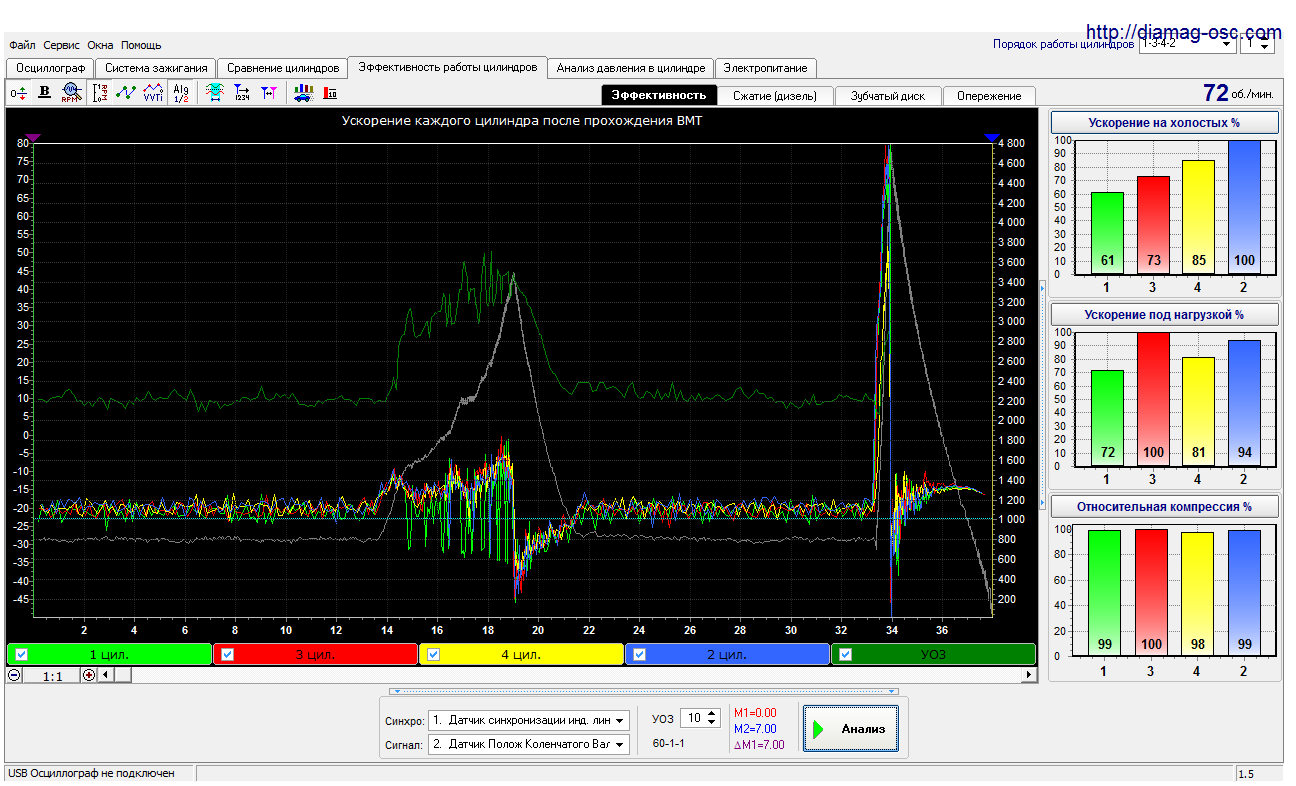Click the RPM 0-1 scale bracket icon
Viewport: 1296px width, 786px height.
(x=100, y=93)
